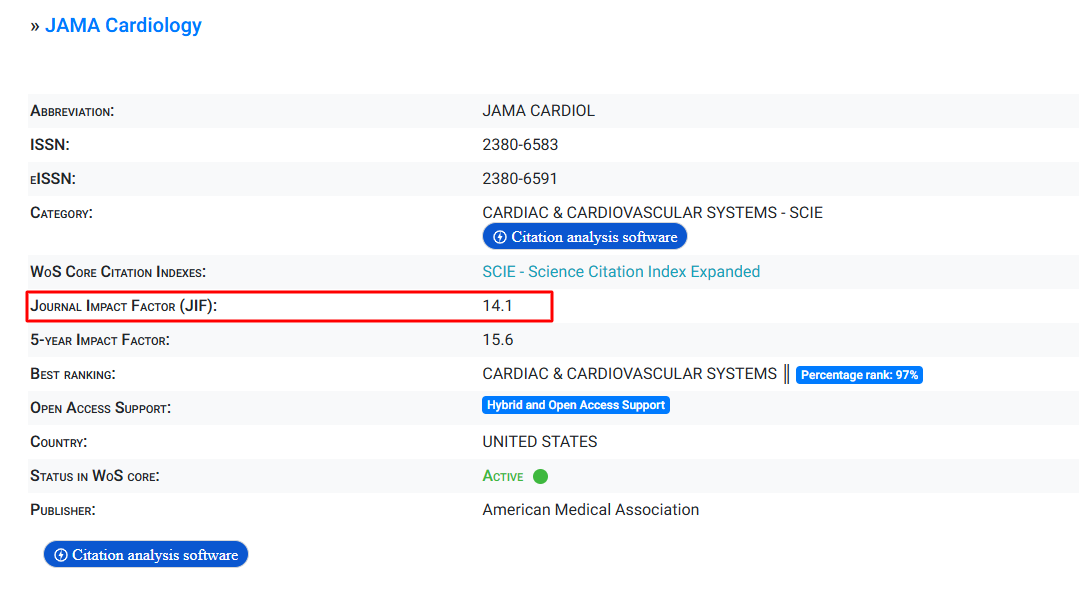The height and width of the screenshot is (599, 1079).
Task: Select the abbreviation value JAMA CARDIOL
Action: (x=538, y=111)
